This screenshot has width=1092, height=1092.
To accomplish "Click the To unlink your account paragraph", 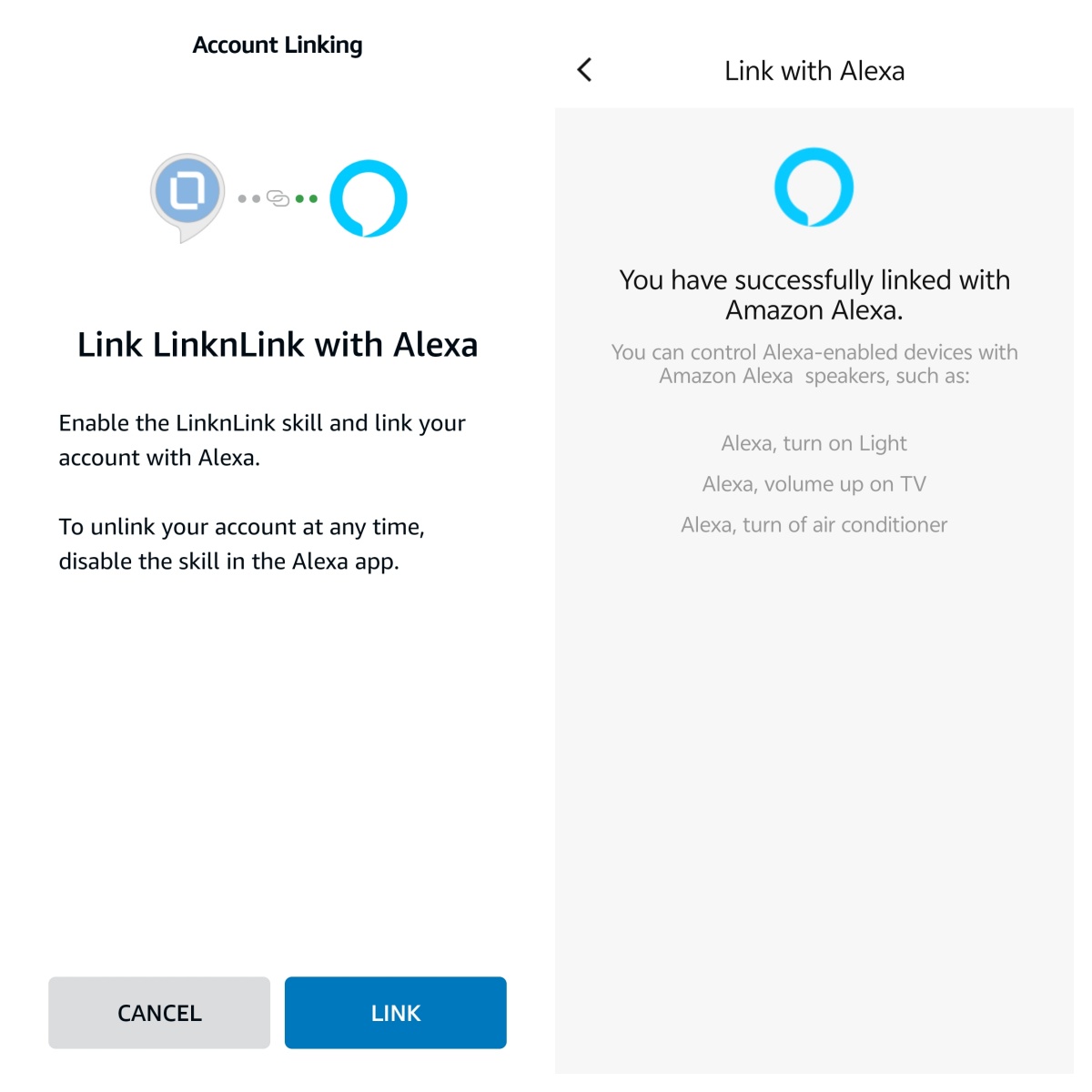I will tap(241, 544).
